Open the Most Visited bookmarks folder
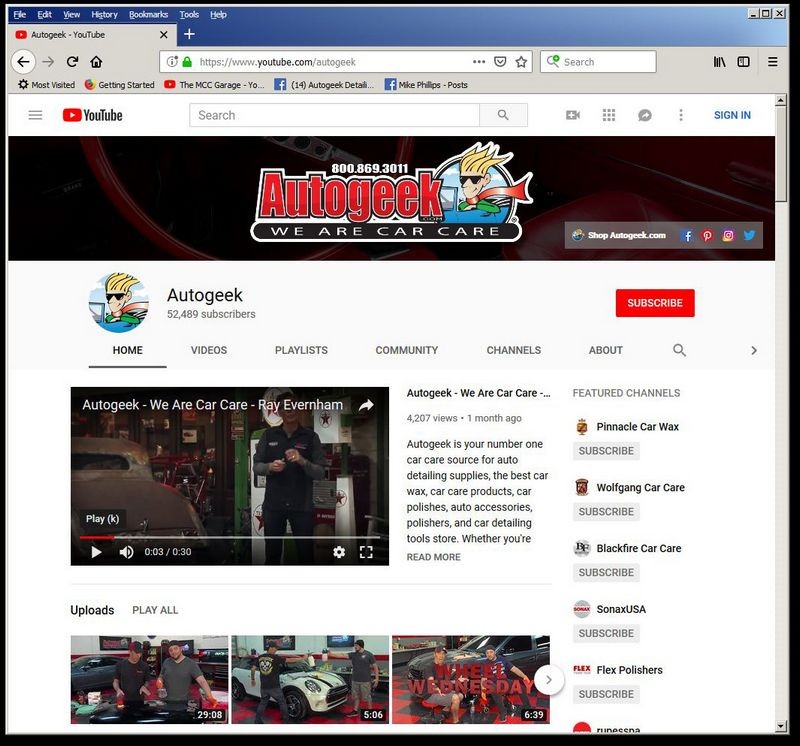The width and height of the screenshot is (800, 746). tap(46, 85)
